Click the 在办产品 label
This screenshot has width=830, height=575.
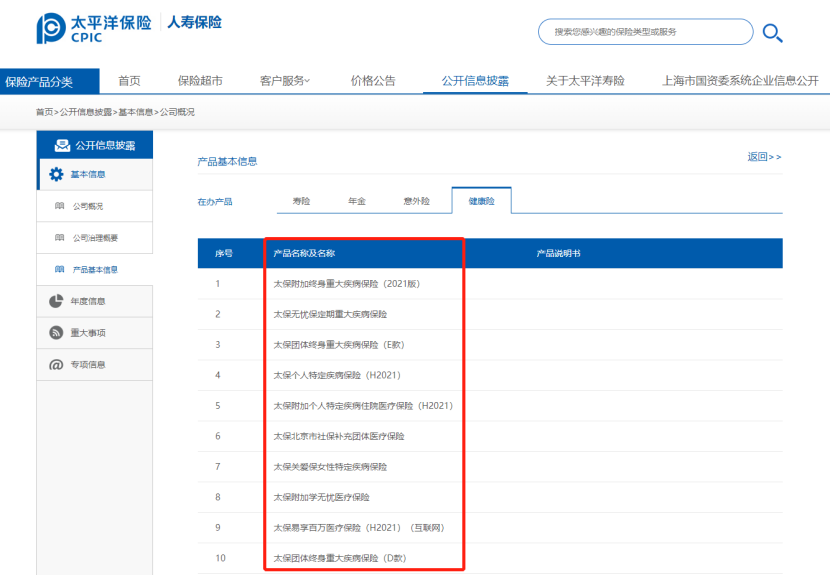[215, 202]
